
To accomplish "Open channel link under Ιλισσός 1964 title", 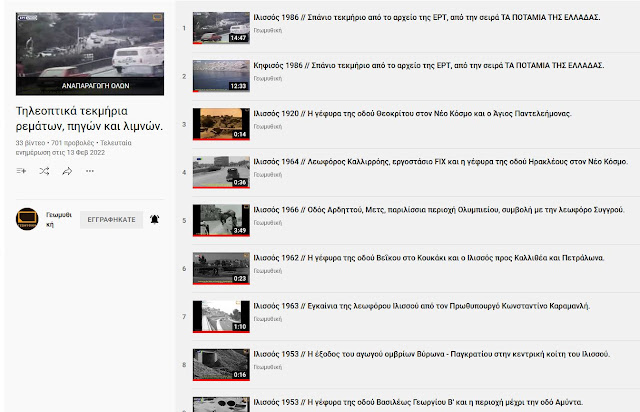I will 268,175.
